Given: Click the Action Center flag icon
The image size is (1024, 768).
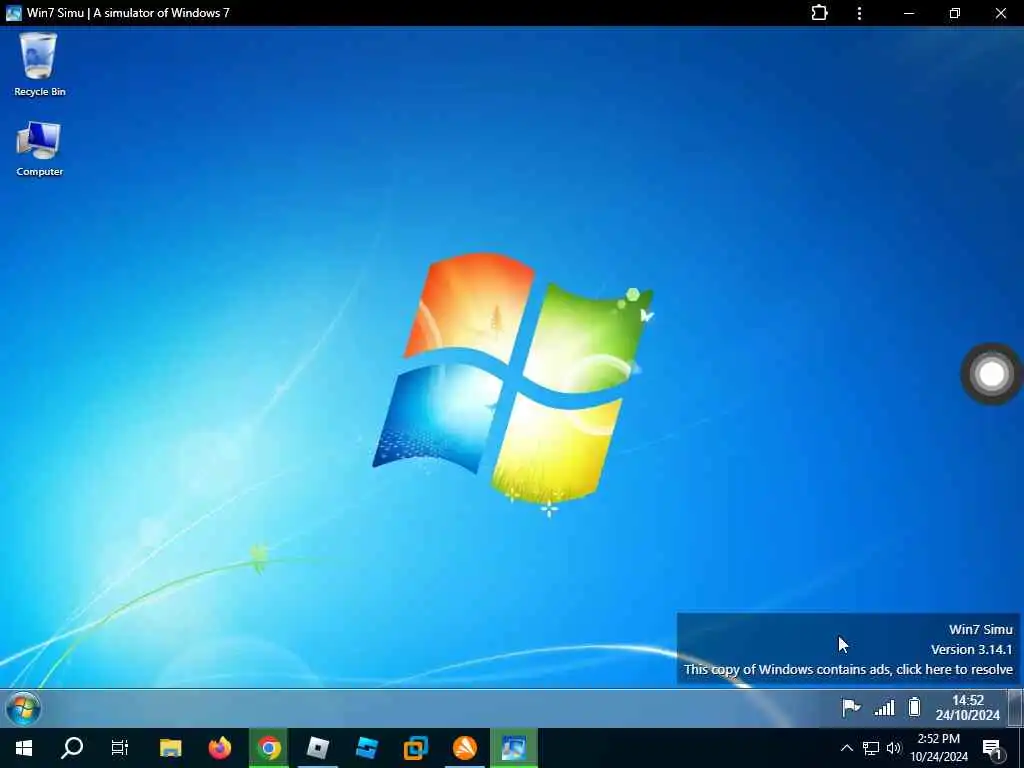Looking at the screenshot, I should pyautogui.click(x=851, y=707).
